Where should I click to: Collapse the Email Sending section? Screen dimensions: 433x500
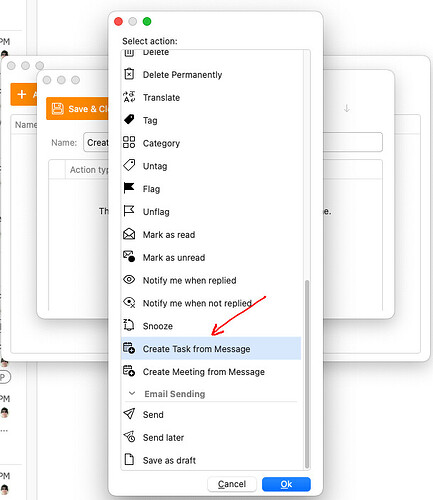132,394
